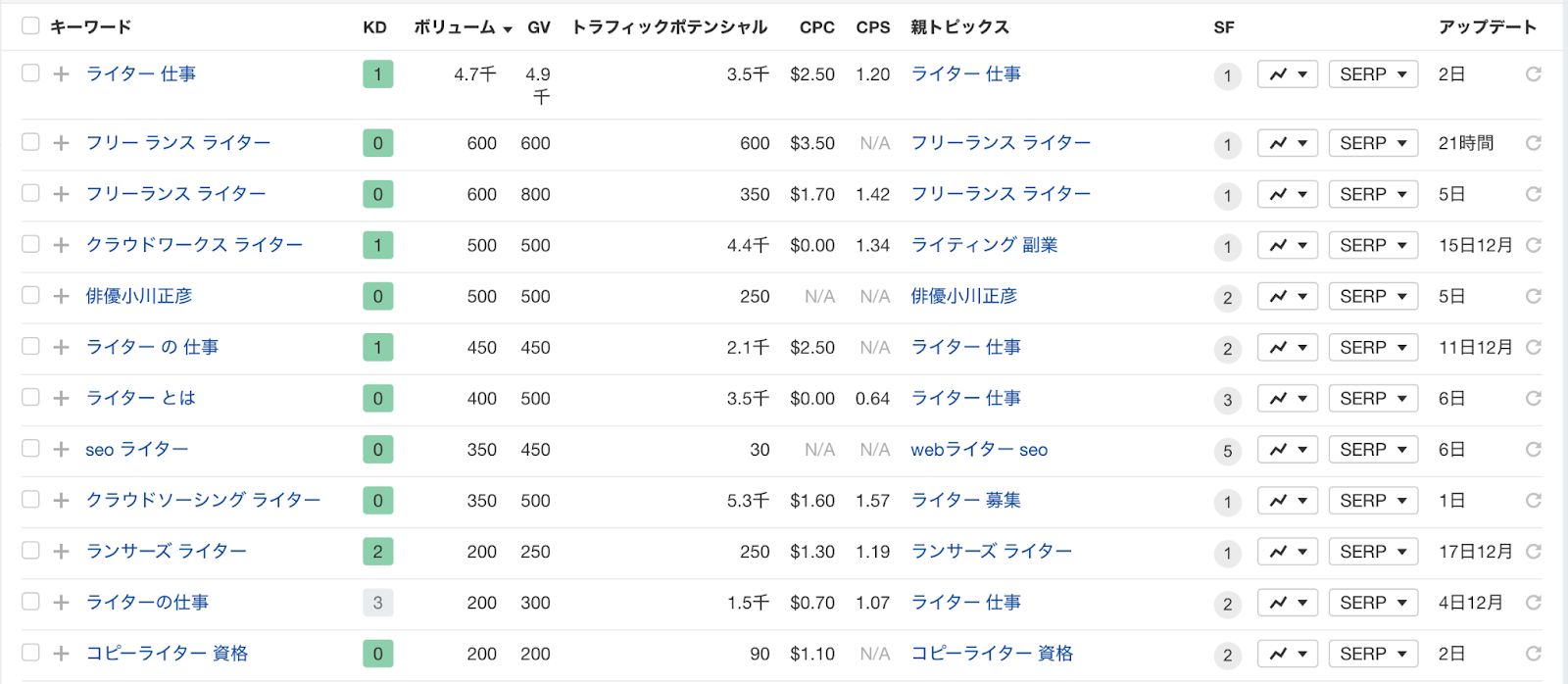
Task: Expand SERP dropdown for ランサーズ ライター row
Action: [1373, 552]
